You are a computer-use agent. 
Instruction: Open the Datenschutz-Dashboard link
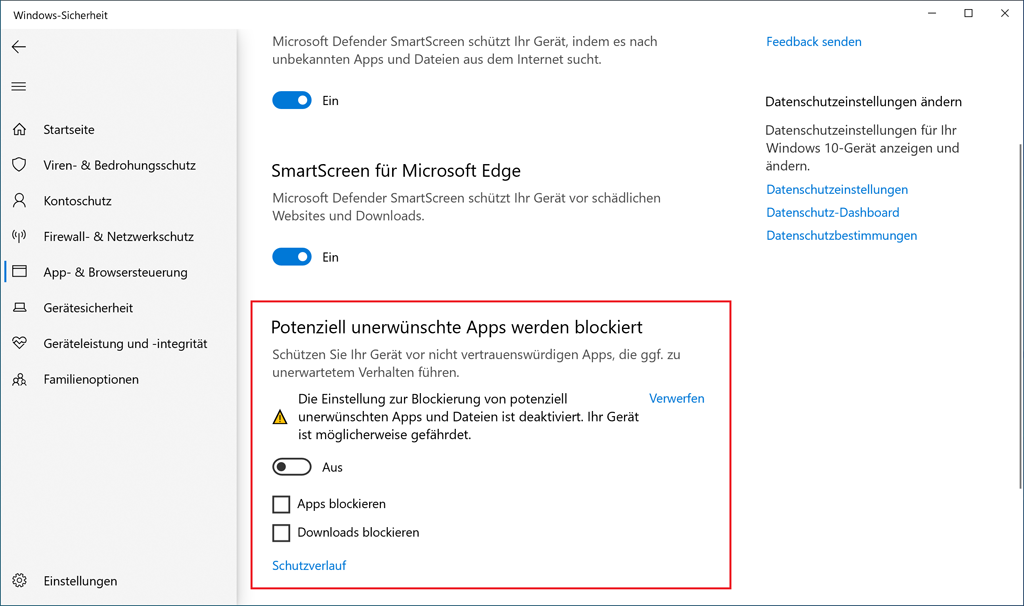[833, 212]
